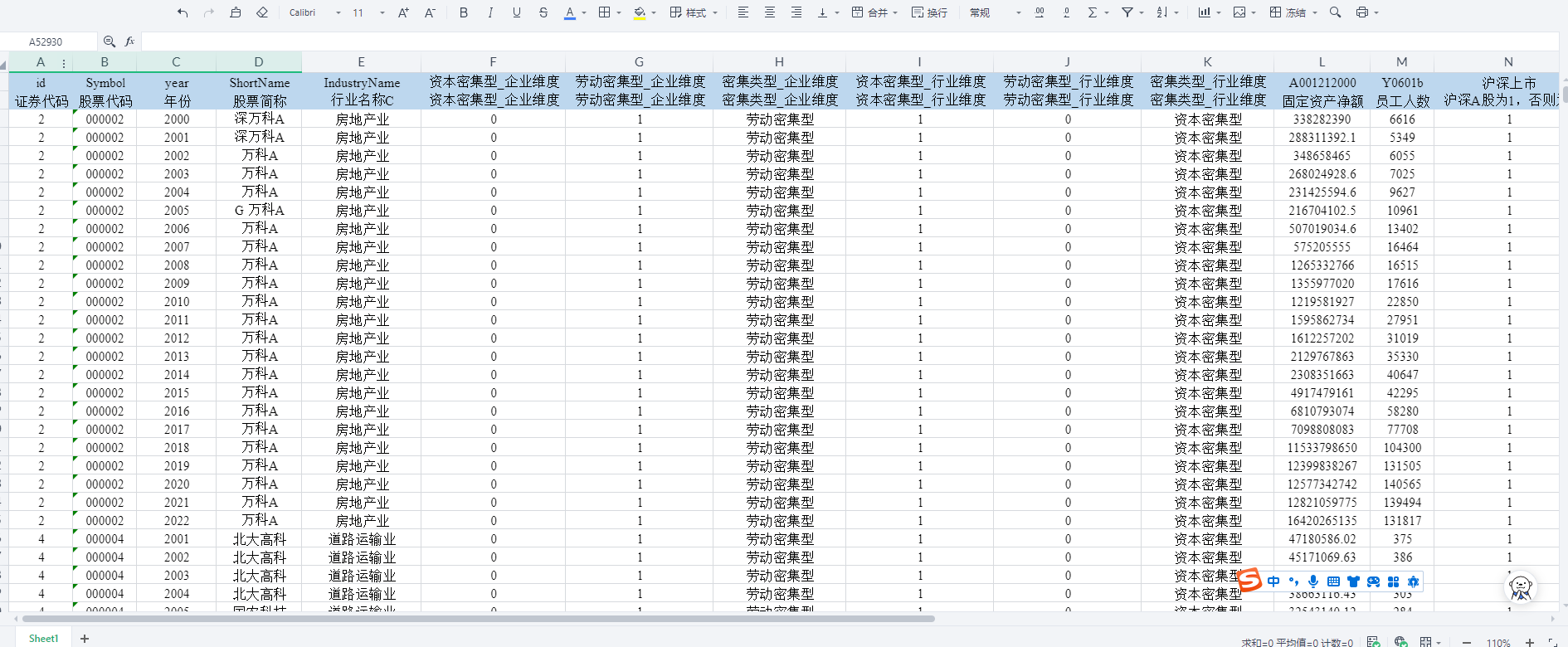Click the cell reference box showing A52930

coord(48,41)
